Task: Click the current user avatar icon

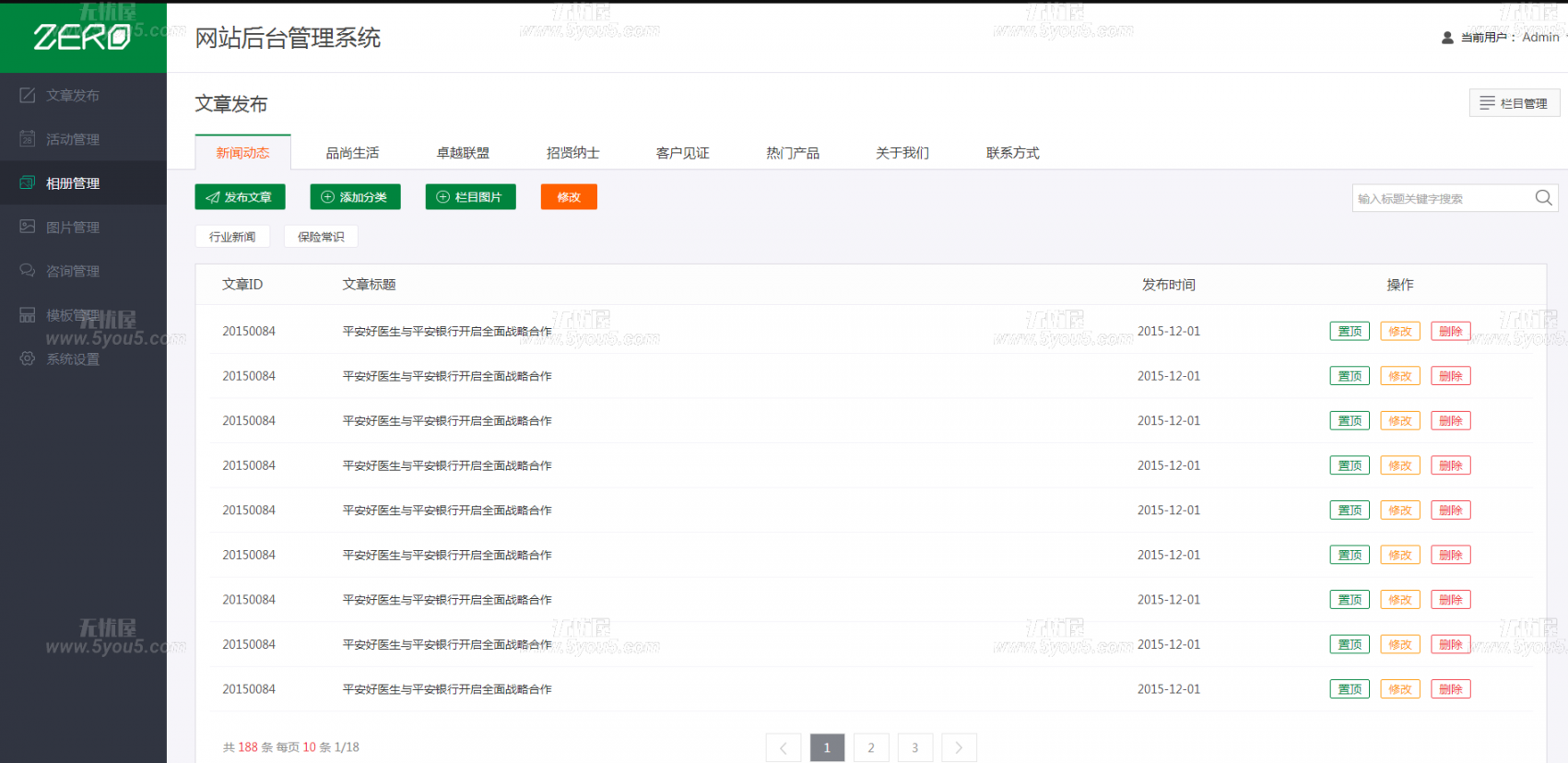Action: pos(1447,38)
